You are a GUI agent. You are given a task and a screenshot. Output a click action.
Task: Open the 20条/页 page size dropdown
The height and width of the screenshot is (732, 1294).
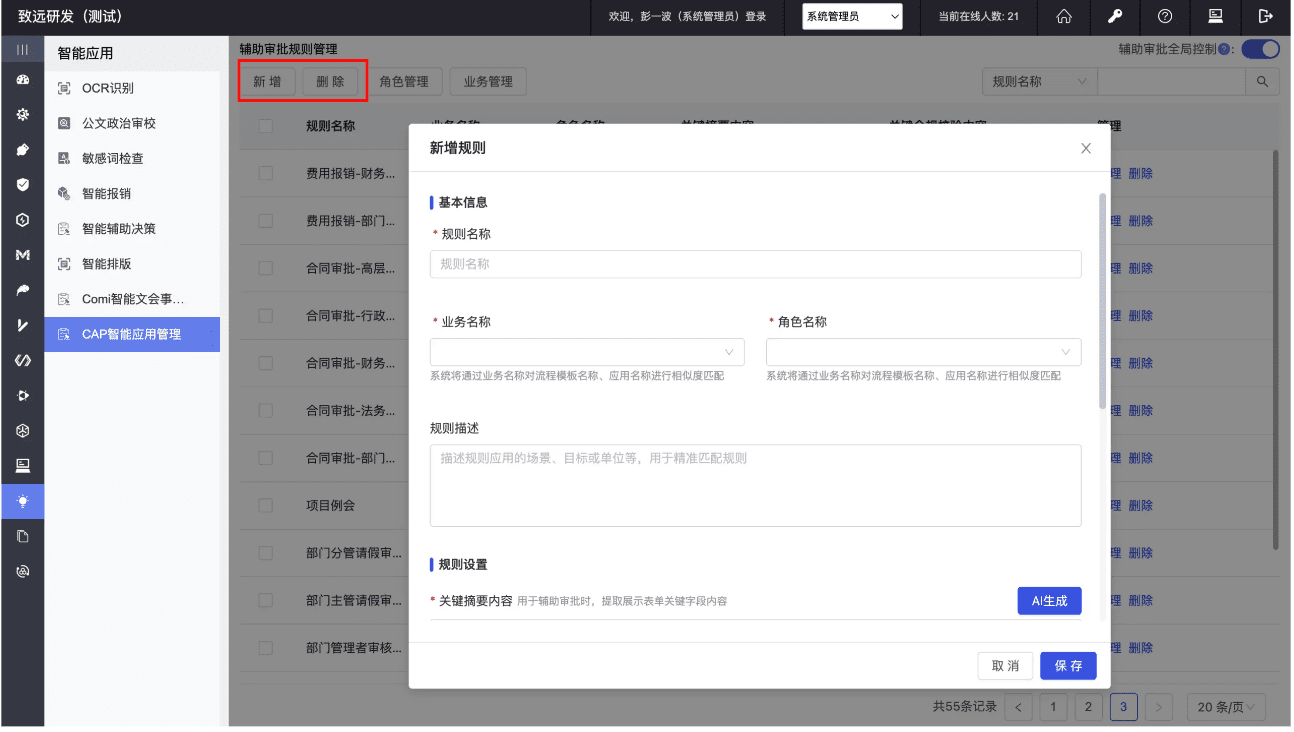[1226, 707]
